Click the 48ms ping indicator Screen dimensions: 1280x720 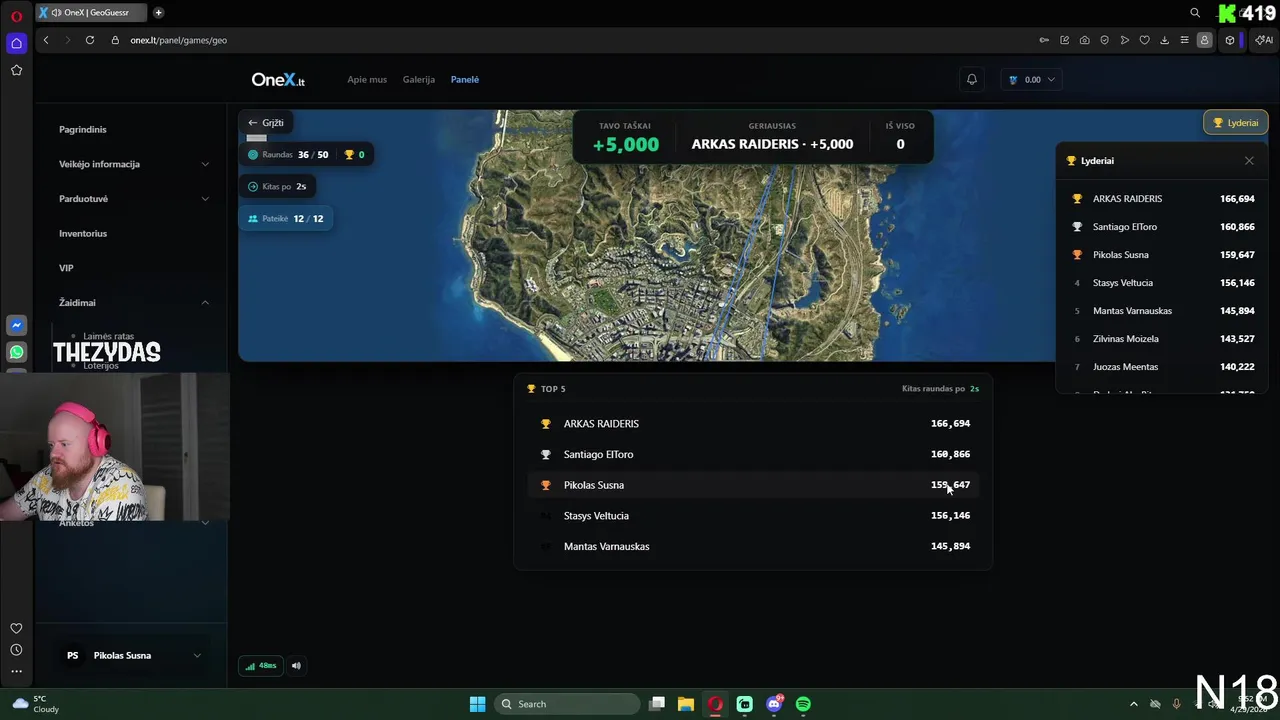pyautogui.click(x=261, y=665)
